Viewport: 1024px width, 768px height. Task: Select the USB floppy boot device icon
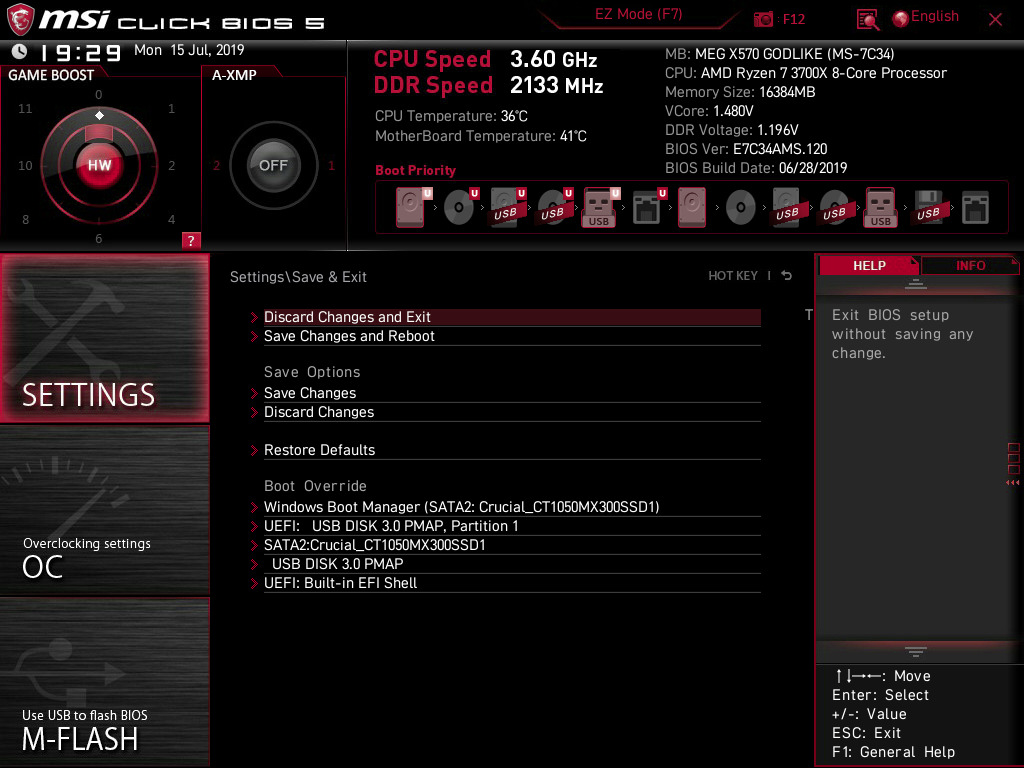[x=928, y=207]
